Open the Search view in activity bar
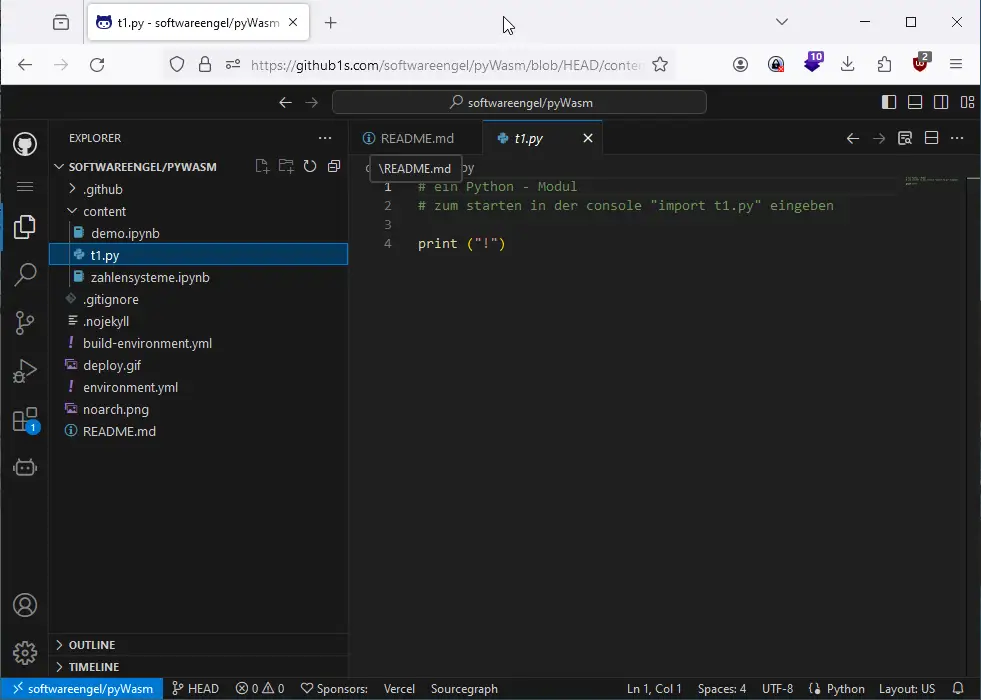Viewport: 981px width, 700px height. pyautogui.click(x=25, y=275)
